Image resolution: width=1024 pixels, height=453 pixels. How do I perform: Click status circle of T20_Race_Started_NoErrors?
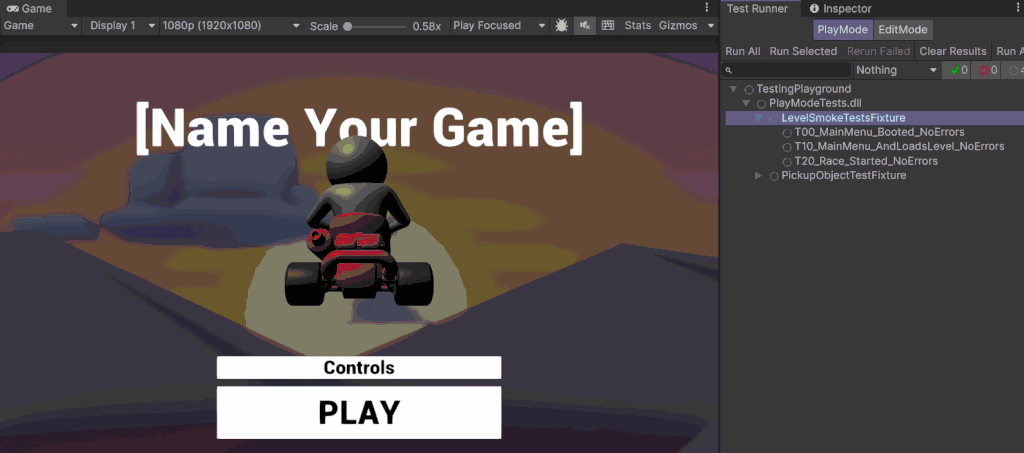click(787, 161)
